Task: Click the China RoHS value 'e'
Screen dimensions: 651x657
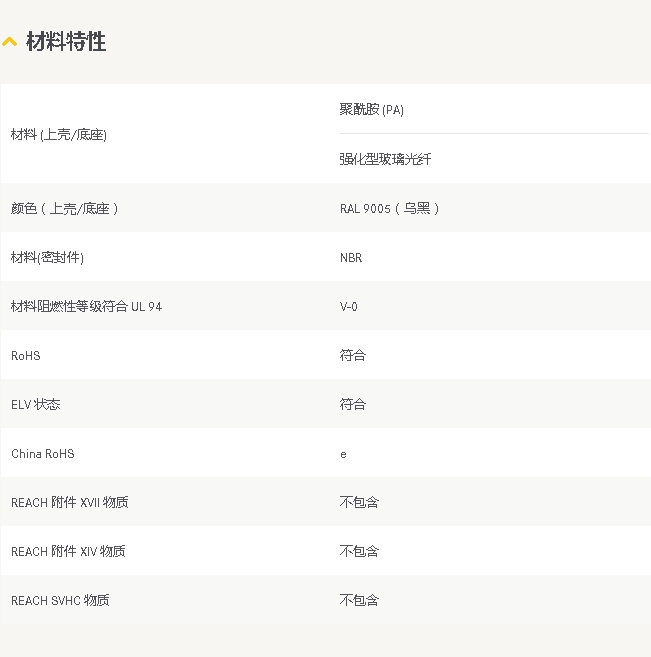Action: pyautogui.click(x=344, y=454)
